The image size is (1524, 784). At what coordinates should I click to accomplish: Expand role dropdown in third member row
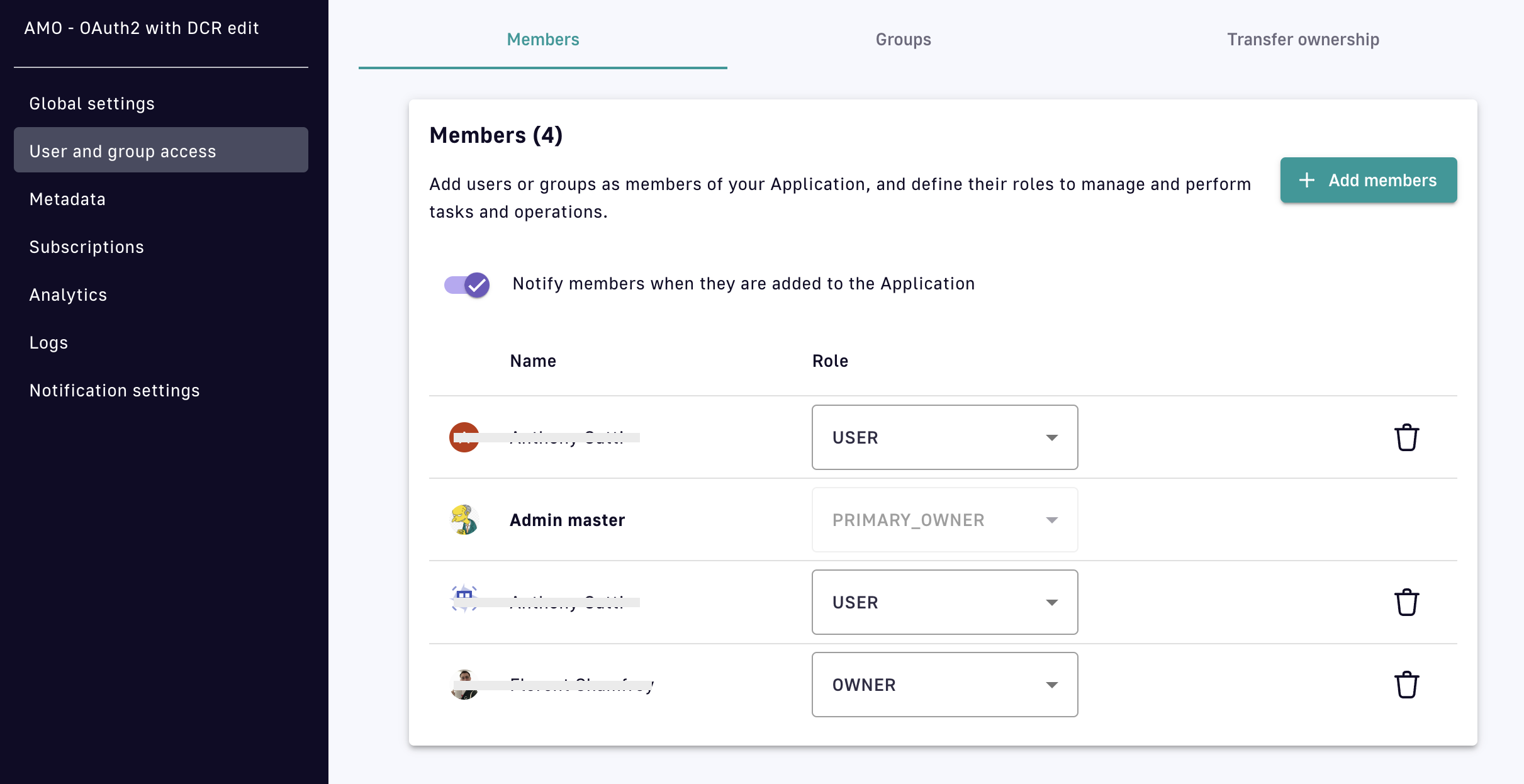click(x=944, y=602)
